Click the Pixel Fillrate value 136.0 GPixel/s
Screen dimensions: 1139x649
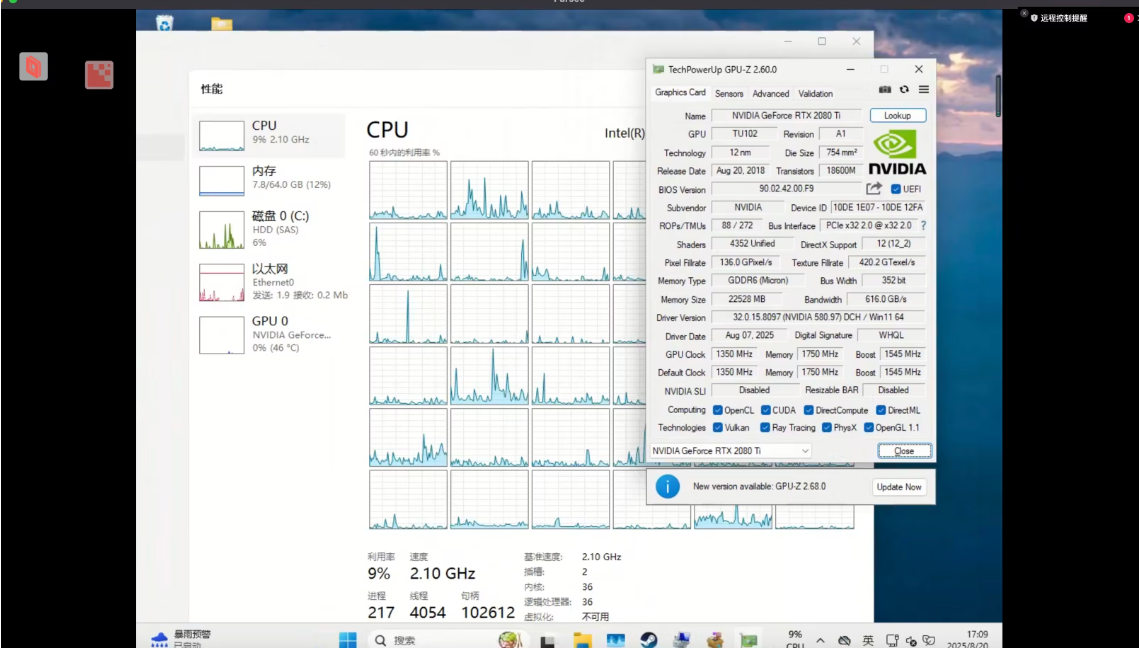click(x=746, y=262)
